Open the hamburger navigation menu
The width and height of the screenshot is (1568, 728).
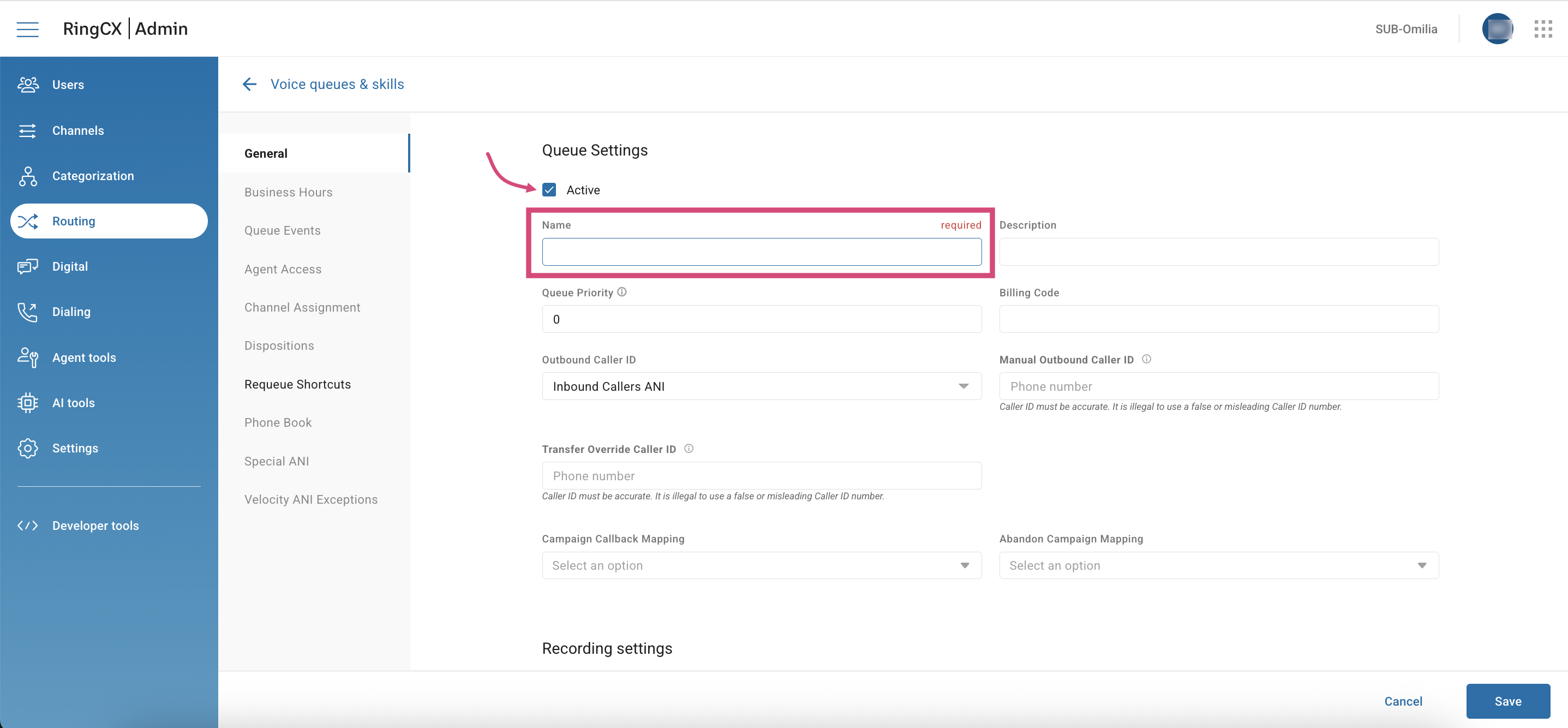(x=27, y=28)
